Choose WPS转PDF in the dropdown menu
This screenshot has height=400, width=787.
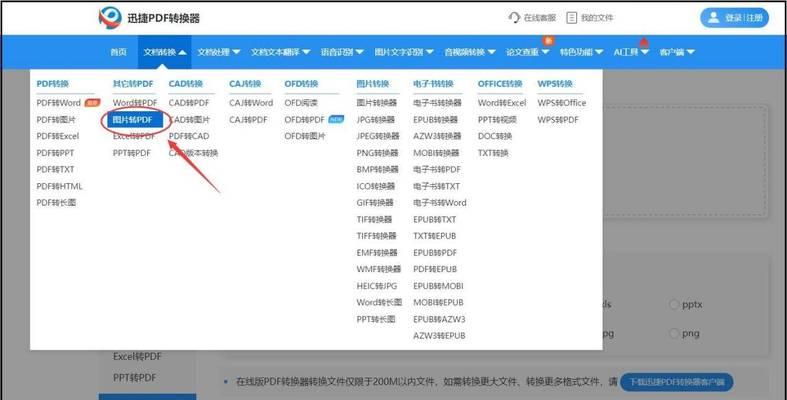point(558,119)
